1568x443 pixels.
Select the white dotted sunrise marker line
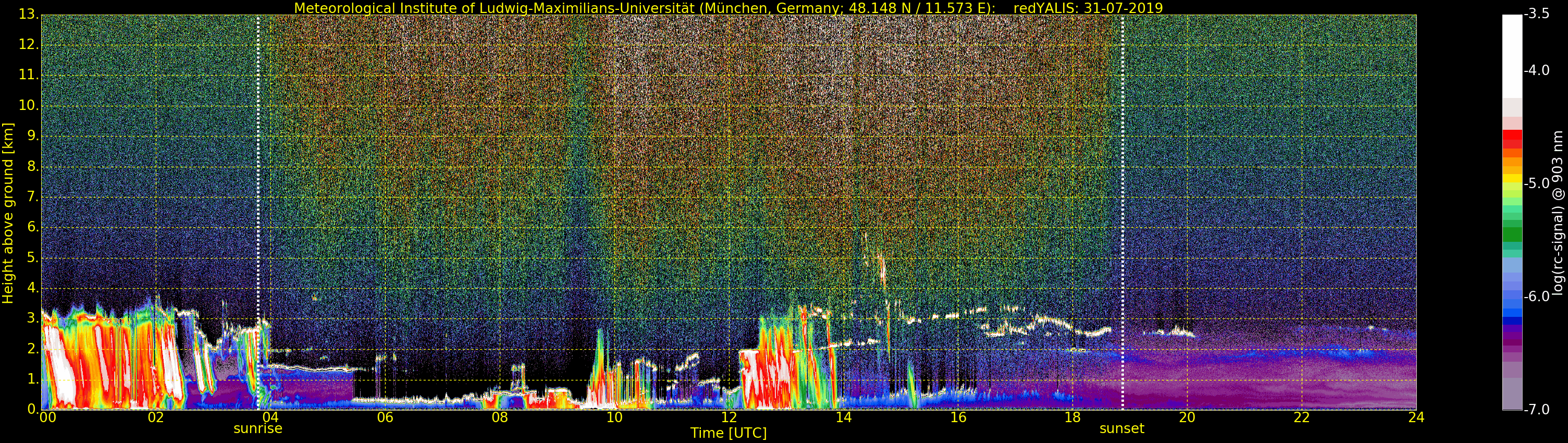coord(258,212)
